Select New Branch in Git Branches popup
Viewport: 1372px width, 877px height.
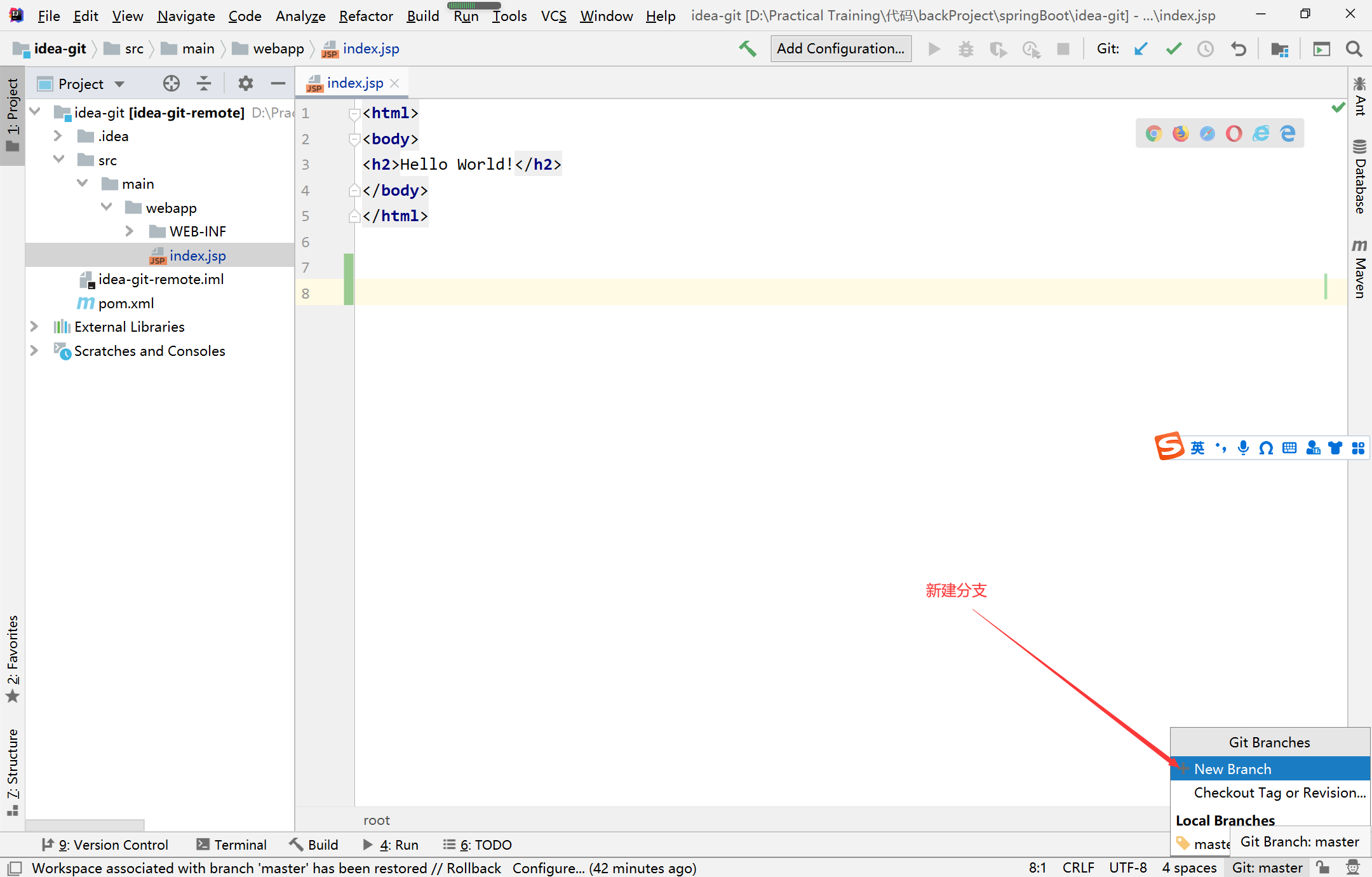(x=1270, y=769)
